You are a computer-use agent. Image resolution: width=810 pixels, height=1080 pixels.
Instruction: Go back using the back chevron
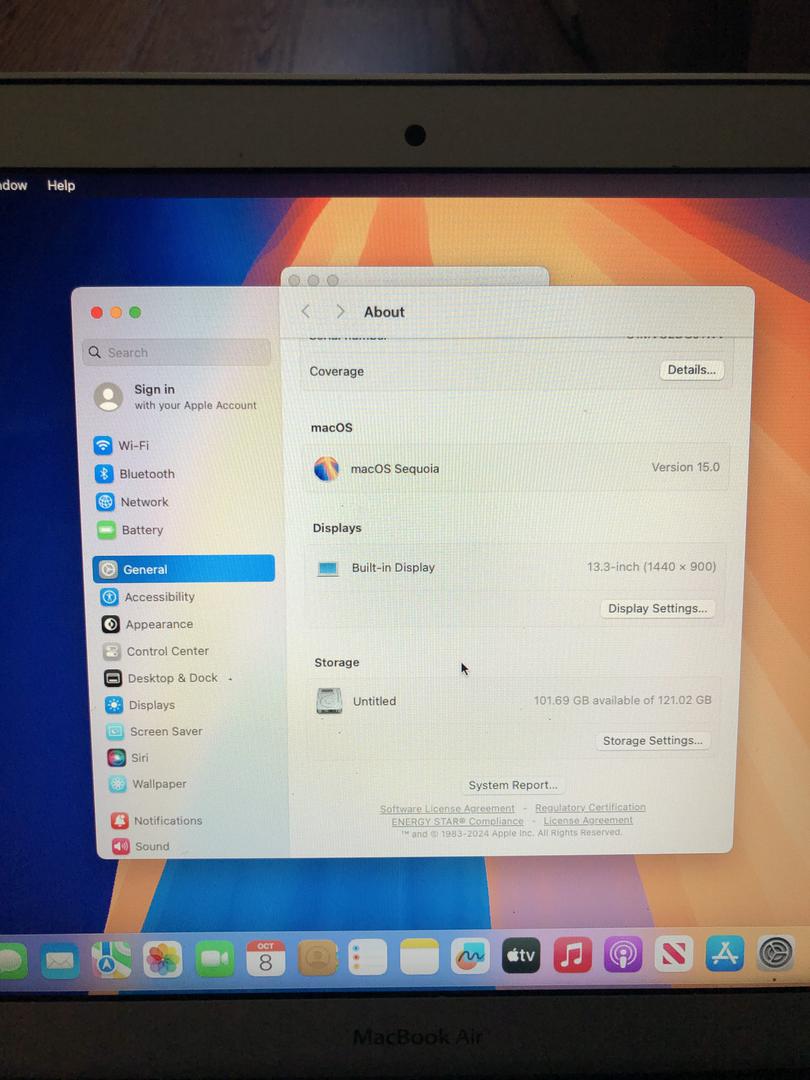click(306, 312)
